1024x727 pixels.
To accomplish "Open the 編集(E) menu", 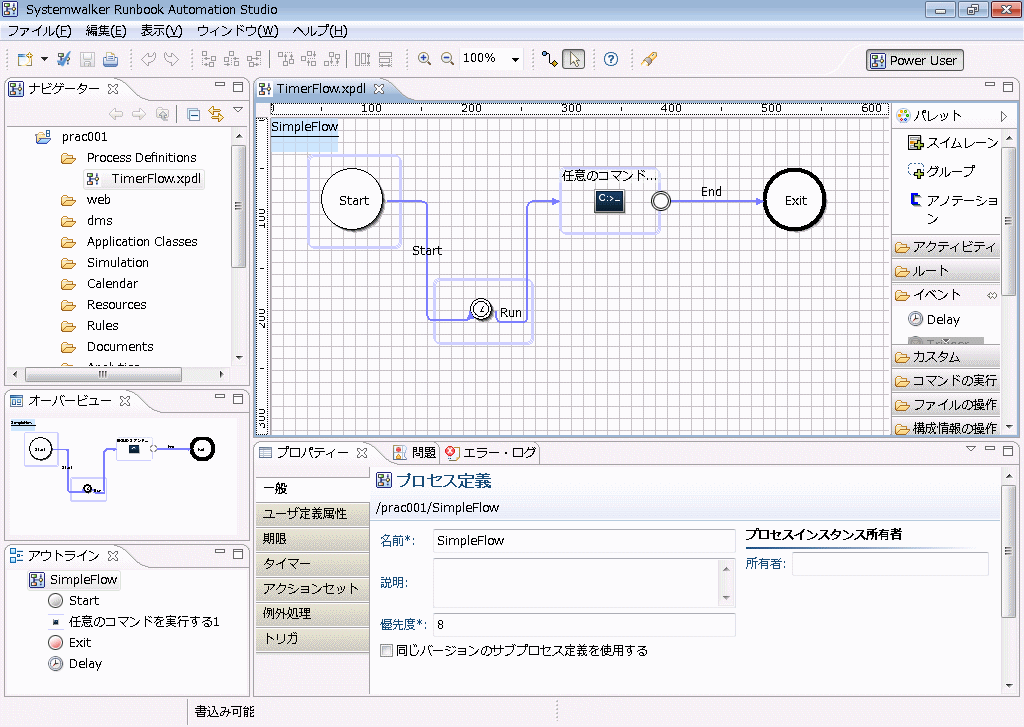I will click(x=106, y=31).
